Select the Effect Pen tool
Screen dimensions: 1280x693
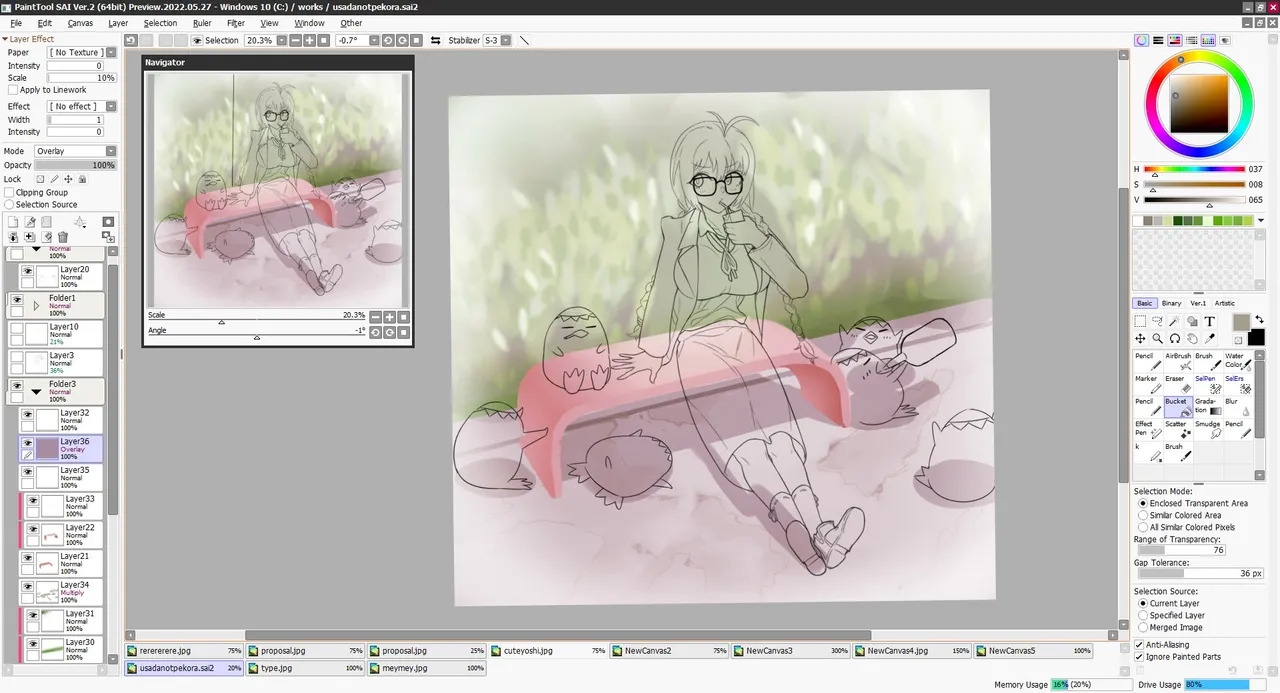click(1147, 430)
